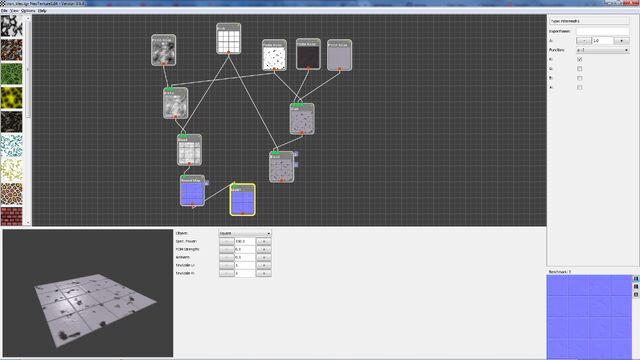The width and height of the screenshot is (640, 360).
Task: Select the white grid pattern node
Action: [x=229, y=39]
